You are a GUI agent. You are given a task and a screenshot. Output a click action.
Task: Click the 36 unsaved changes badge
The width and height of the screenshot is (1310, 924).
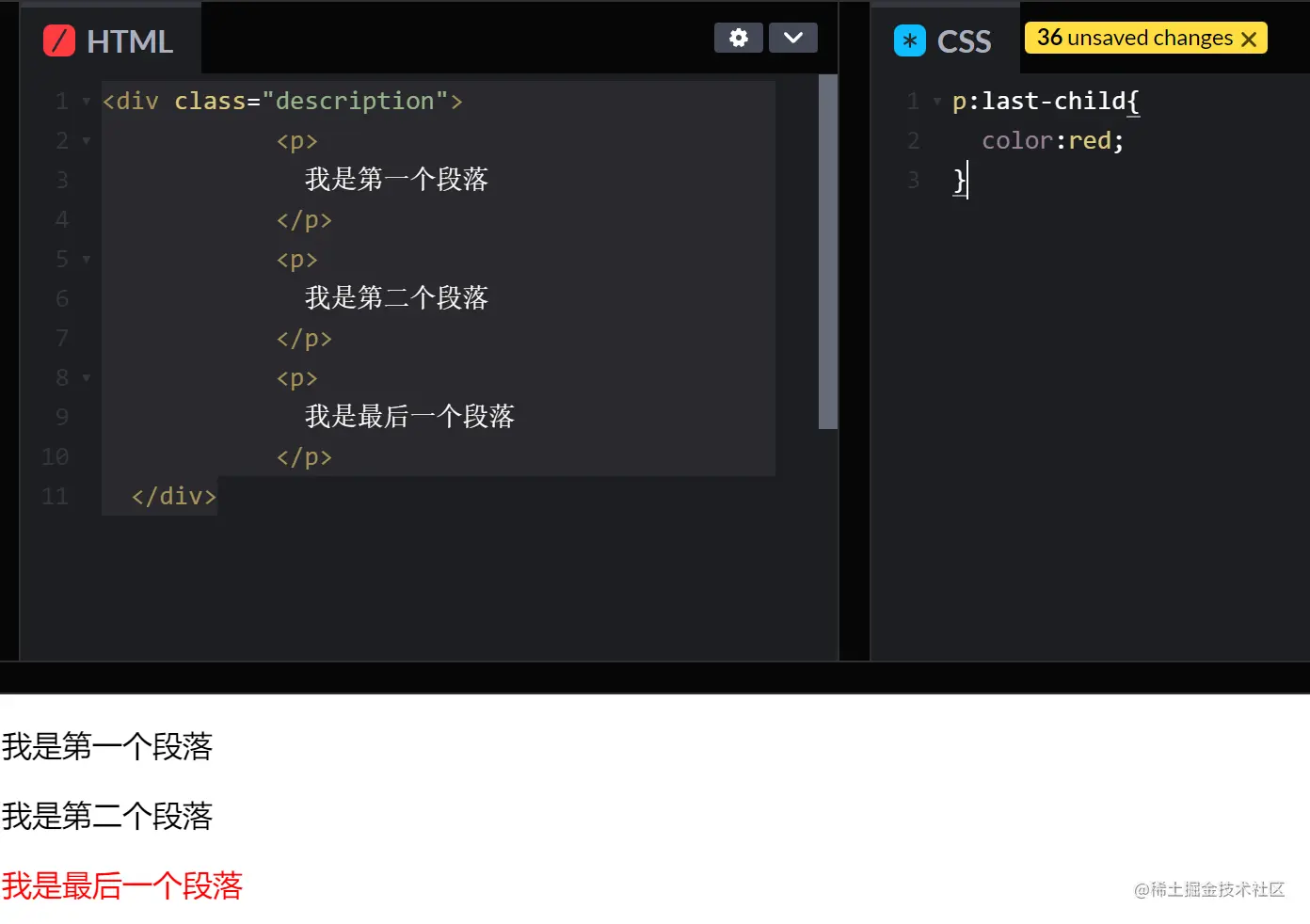point(1146,38)
